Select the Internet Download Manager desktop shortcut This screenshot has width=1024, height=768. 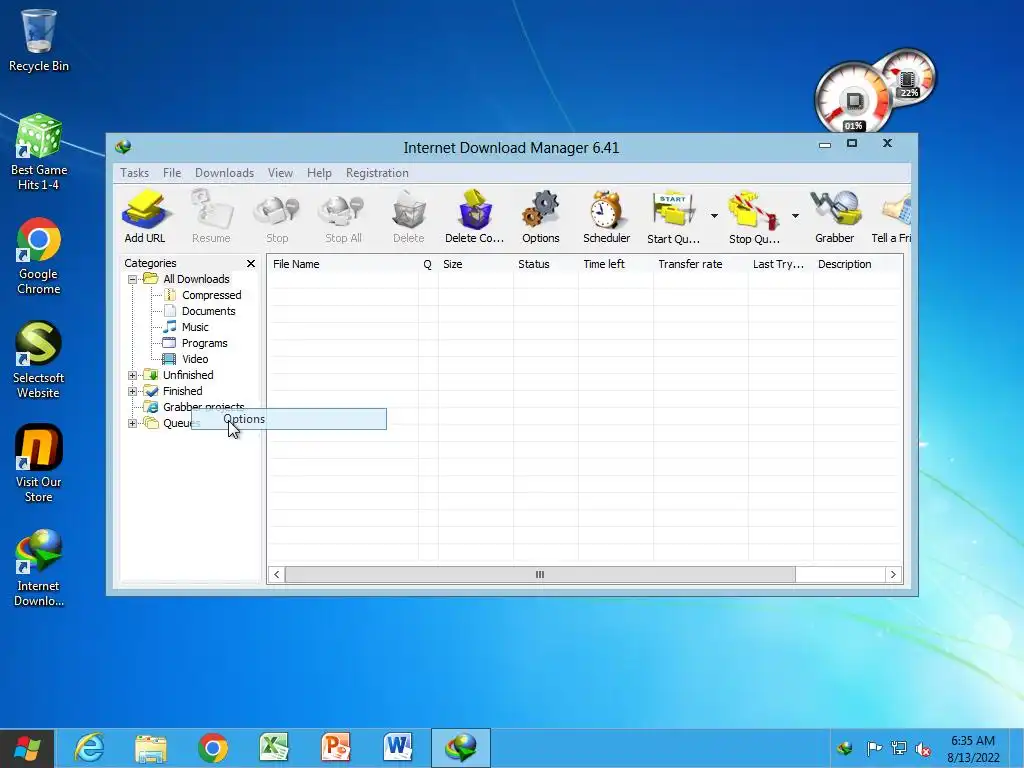(x=39, y=568)
